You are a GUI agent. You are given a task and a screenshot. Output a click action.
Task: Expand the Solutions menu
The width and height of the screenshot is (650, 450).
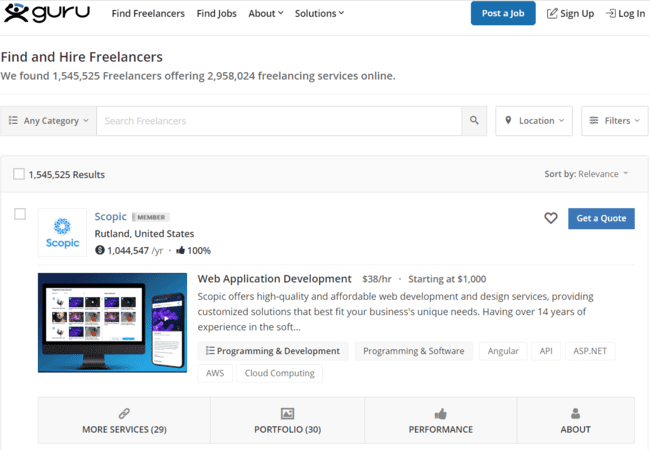click(319, 13)
